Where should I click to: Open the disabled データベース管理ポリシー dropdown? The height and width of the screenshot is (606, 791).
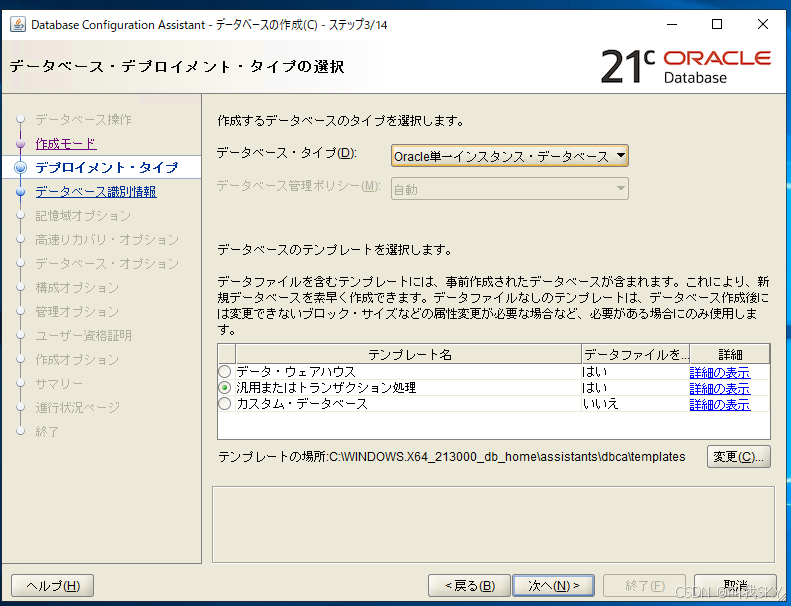point(510,189)
